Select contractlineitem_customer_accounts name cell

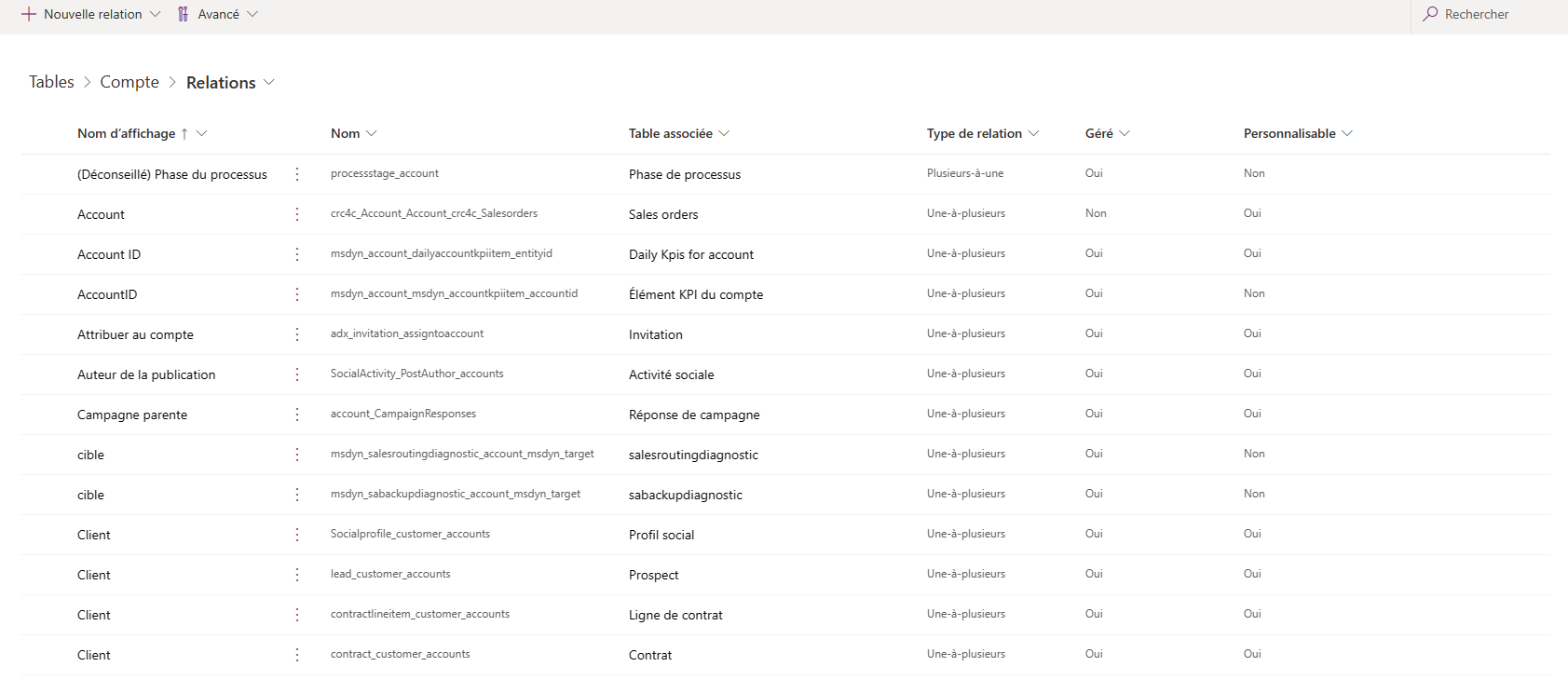click(420, 614)
